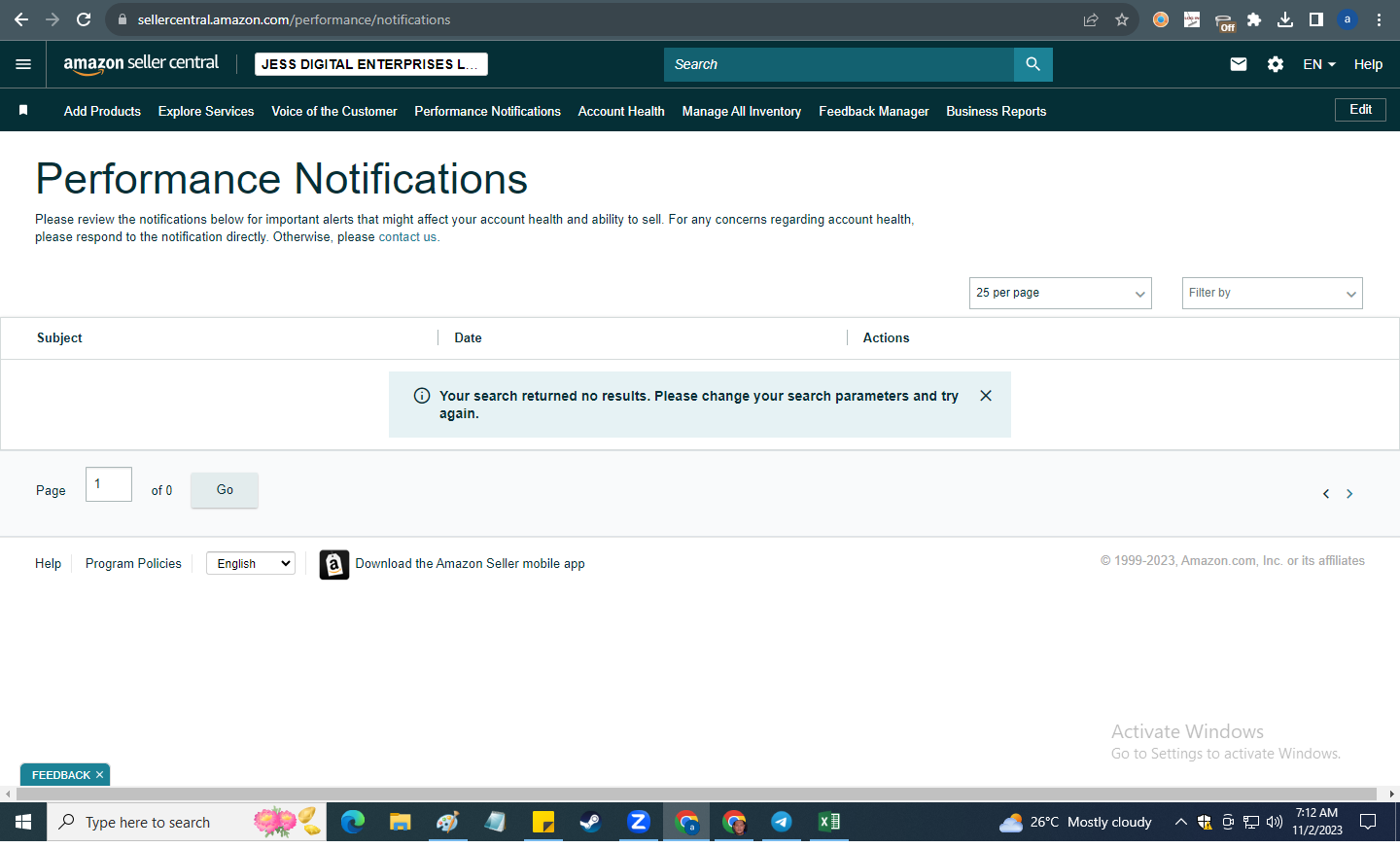This screenshot has width=1400, height=848.
Task: Open Performance Notifications menu item
Action: click(488, 111)
